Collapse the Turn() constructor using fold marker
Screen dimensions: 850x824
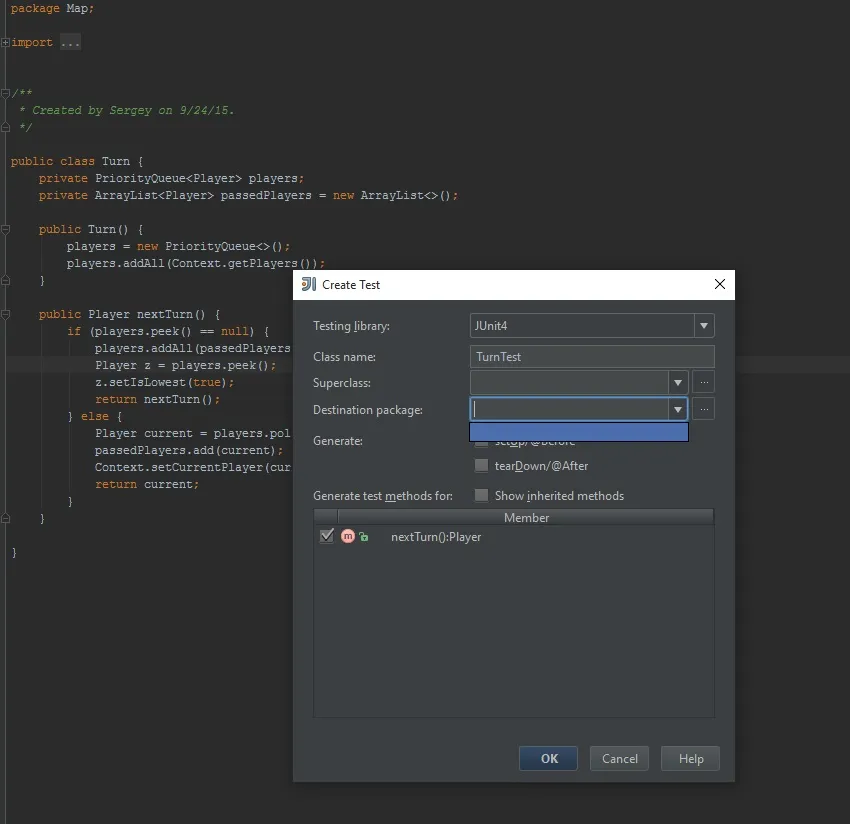[x=5, y=230]
